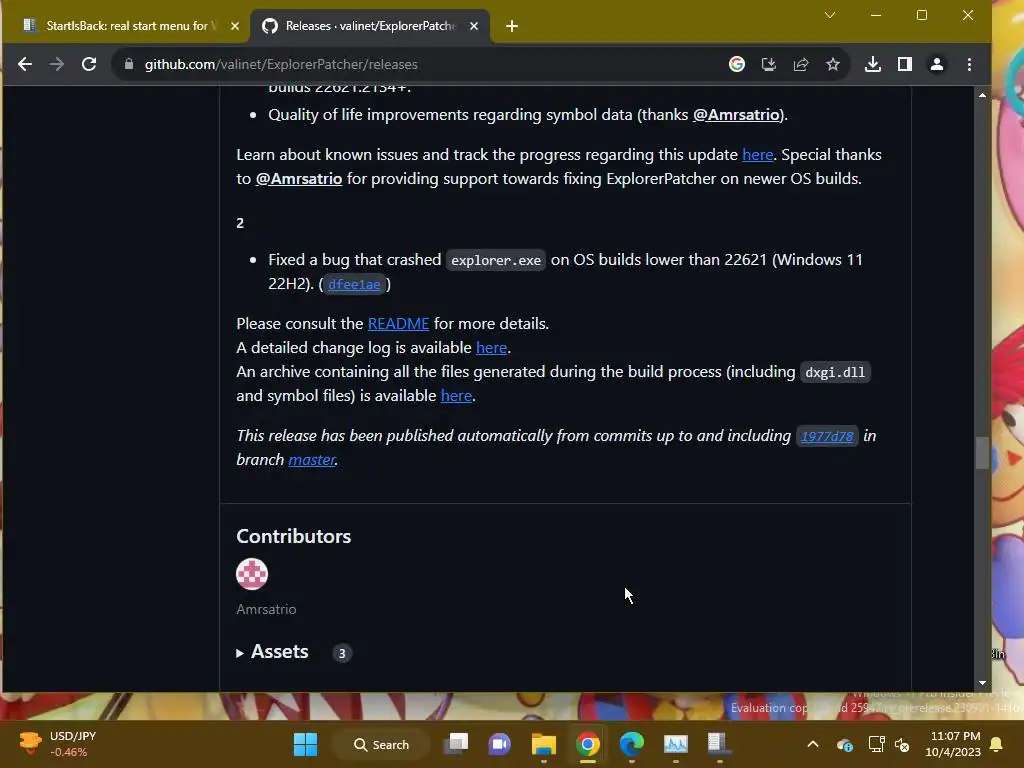Open the Amrsatrio contributor avatar
The width and height of the screenshot is (1024, 768).
point(252,574)
